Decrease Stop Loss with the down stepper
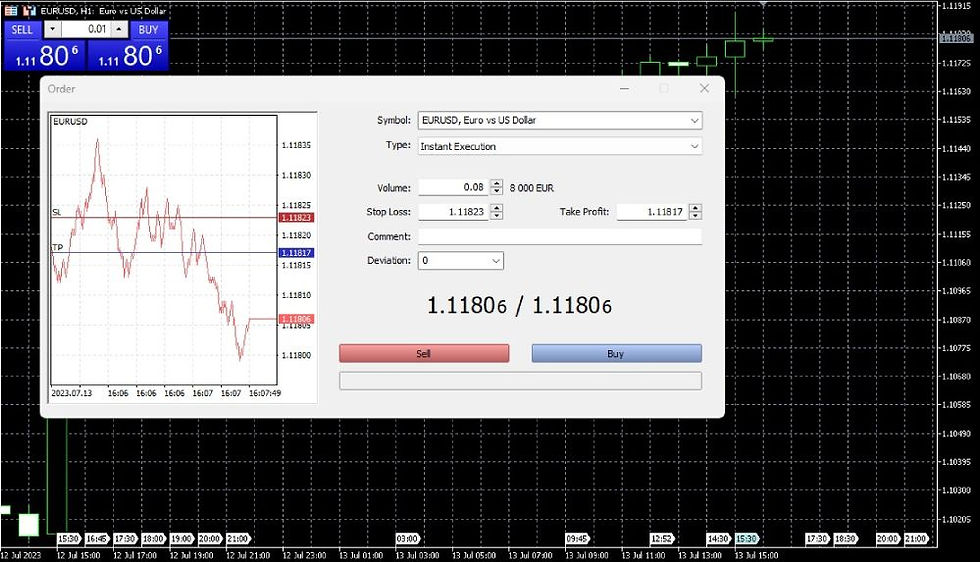 coord(497,216)
